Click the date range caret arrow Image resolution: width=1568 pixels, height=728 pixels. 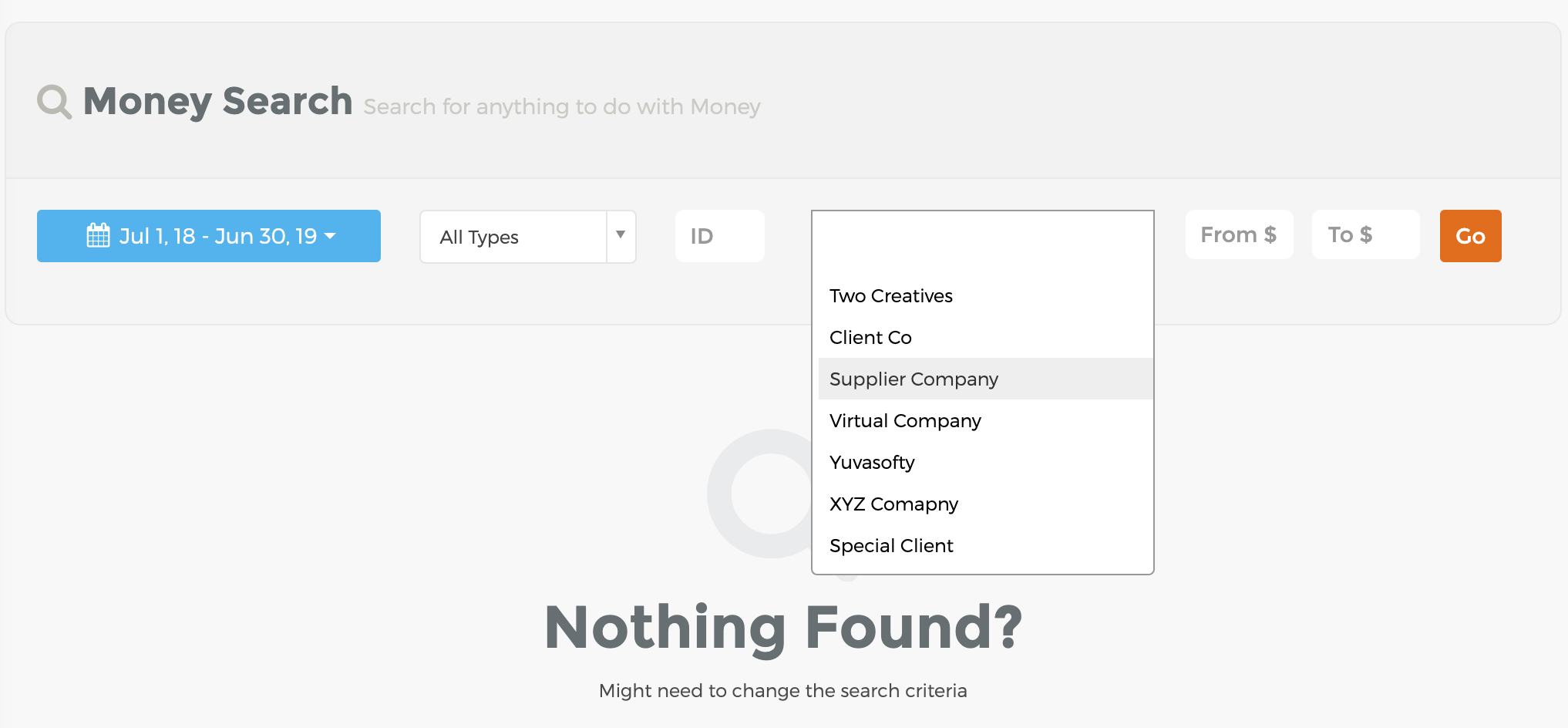[x=331, y=236]
